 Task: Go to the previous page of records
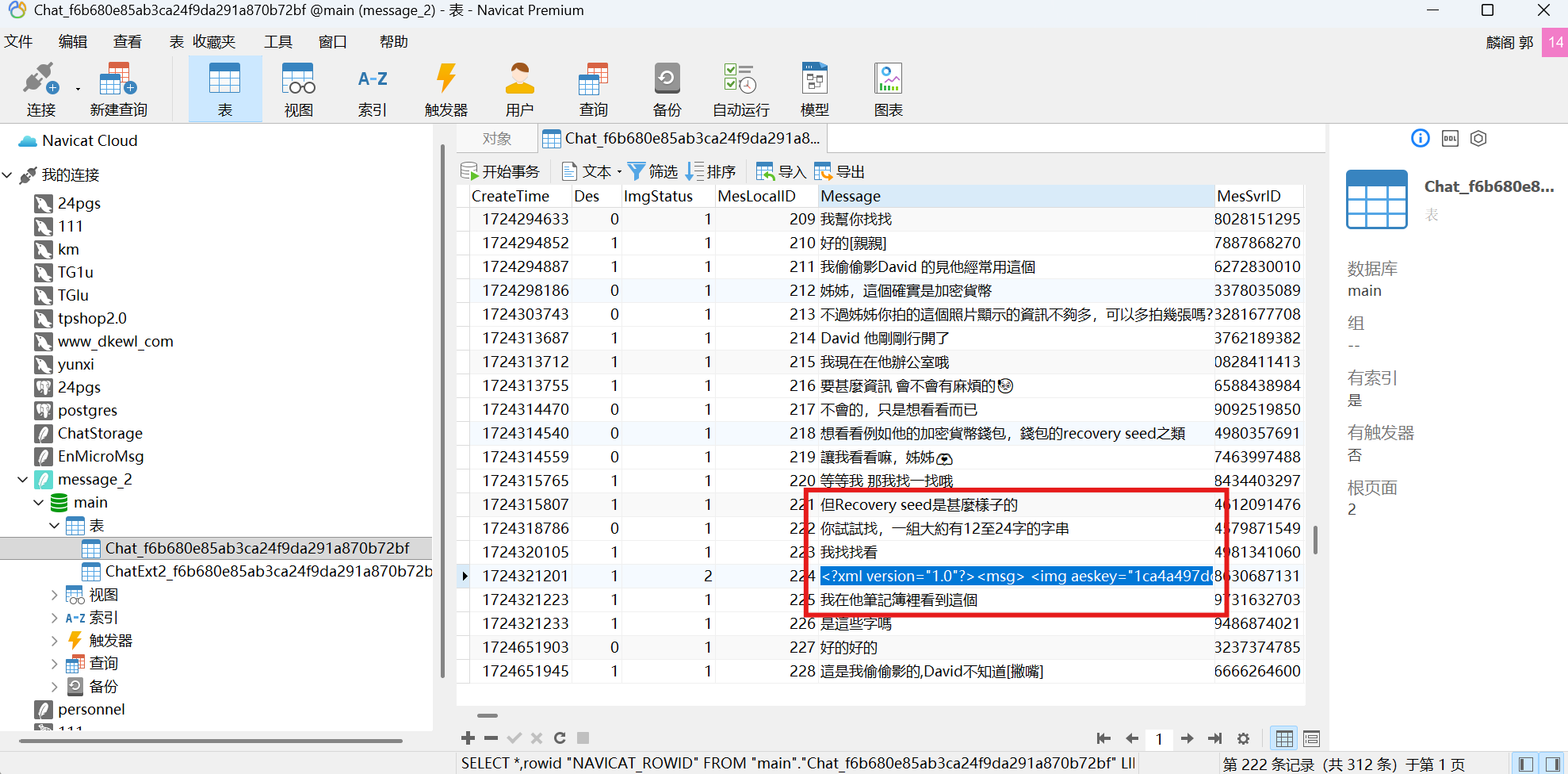pyautogui.click(x=1132, y=738)
